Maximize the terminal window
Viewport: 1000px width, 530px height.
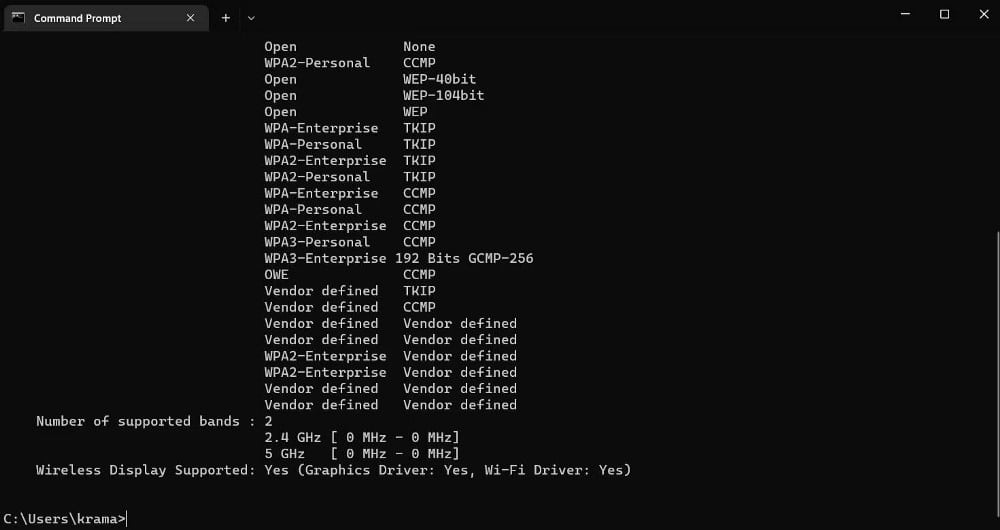point(944,15)
